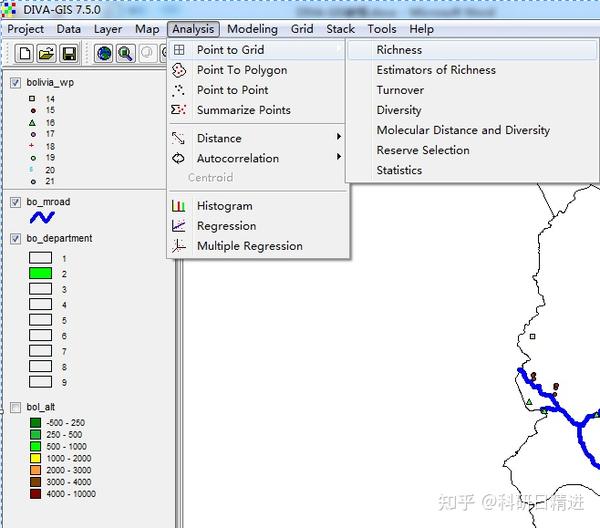Click the New project toolbar icon
This screenshot has height=528, width=600.
(x=25, y=53)
